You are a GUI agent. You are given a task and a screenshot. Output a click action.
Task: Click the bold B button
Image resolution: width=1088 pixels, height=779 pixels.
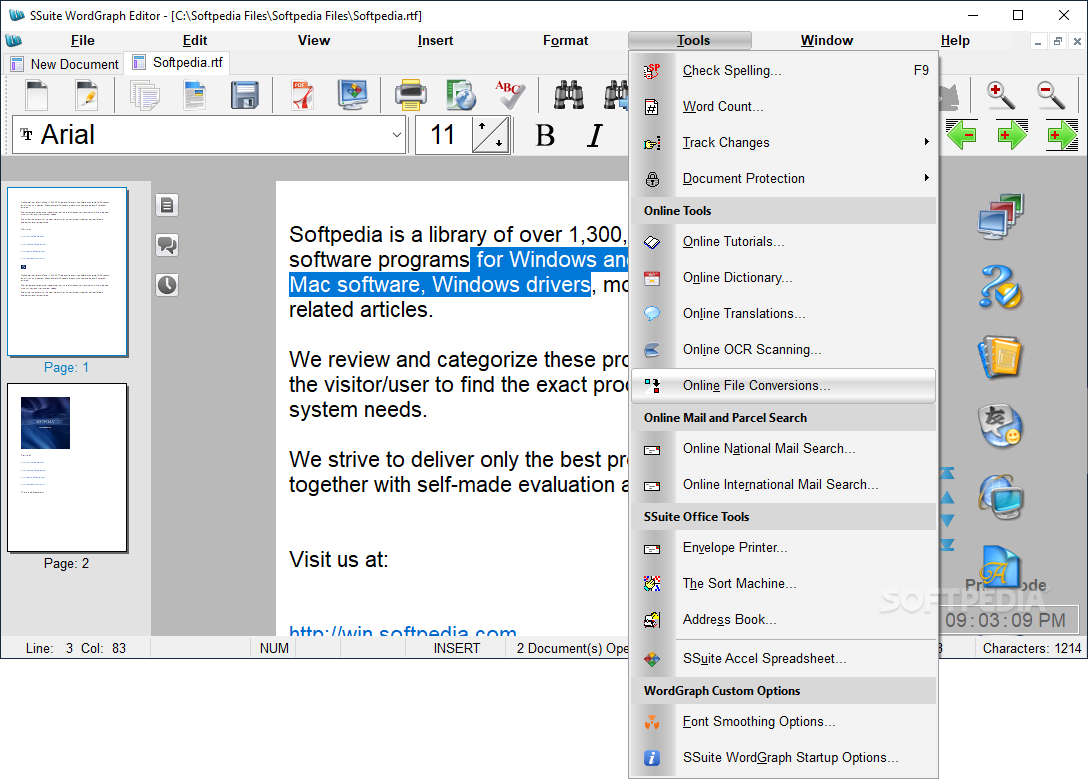point(545,135)
